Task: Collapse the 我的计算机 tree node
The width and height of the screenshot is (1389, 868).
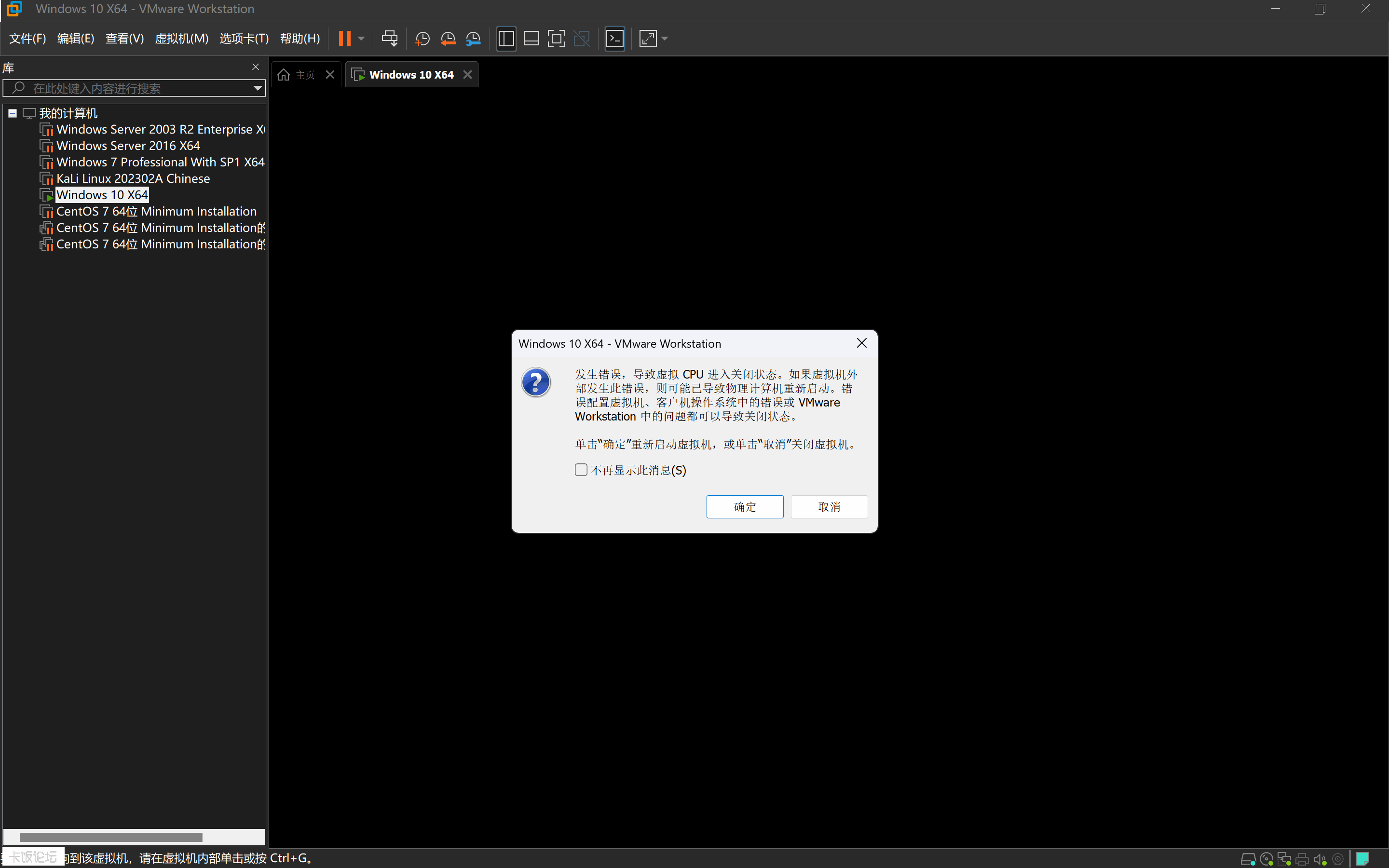Action: pyautogui.click(x=12, y=113)
